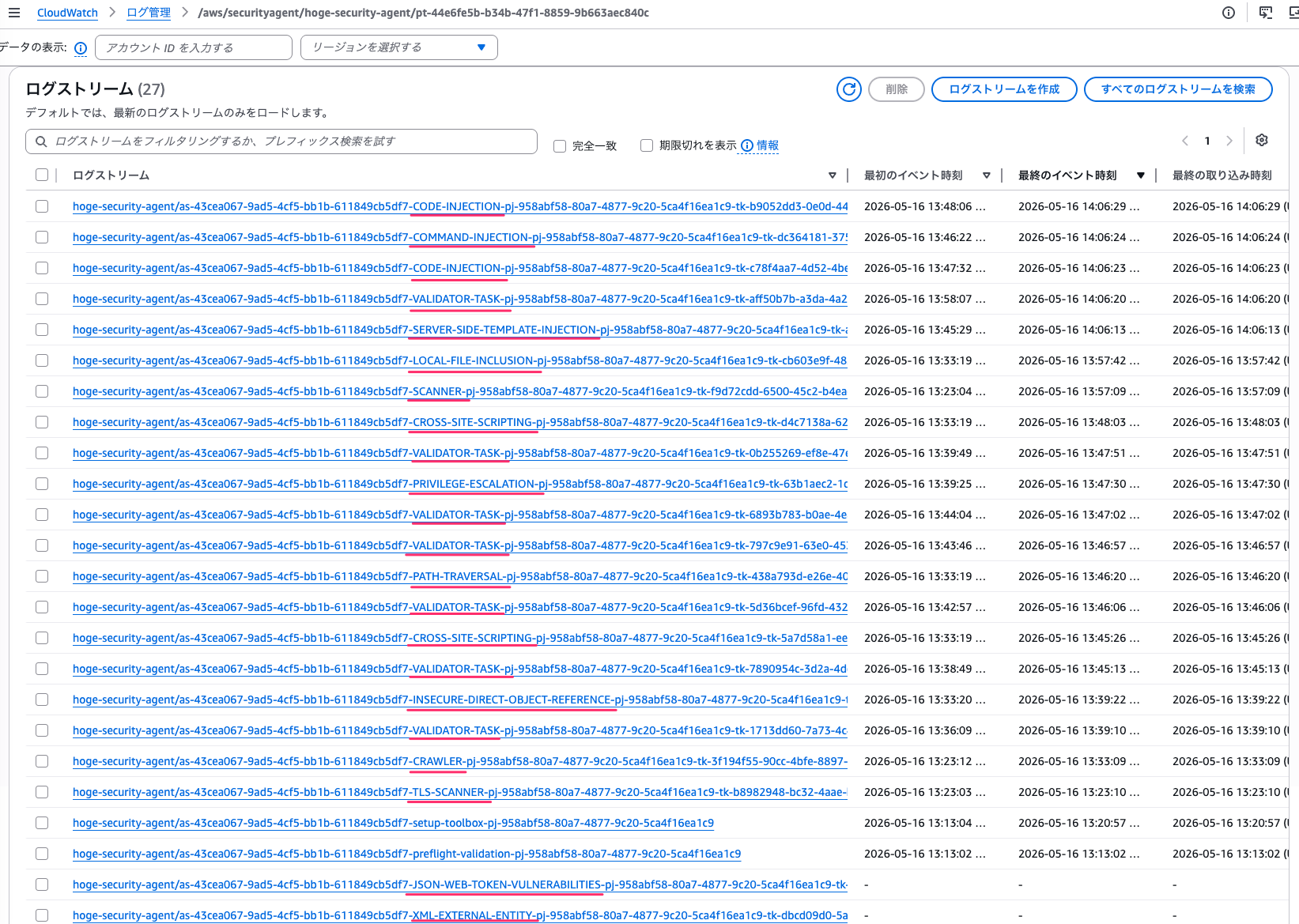Open the LOCAL-FILE-INCLUSION log stream
Image resolution: width=1299 pixels, height=924 pixels.
[460, 360]
